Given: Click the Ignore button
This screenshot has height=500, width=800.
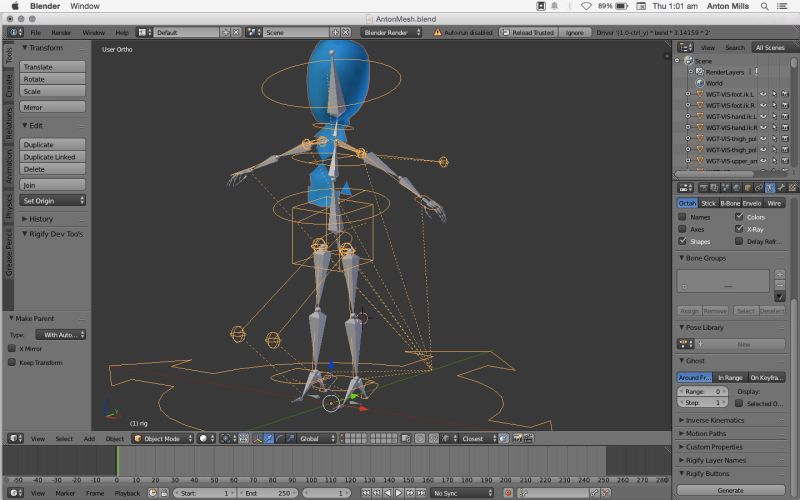Looking at the screenshot, I should (x=574, y=32).
